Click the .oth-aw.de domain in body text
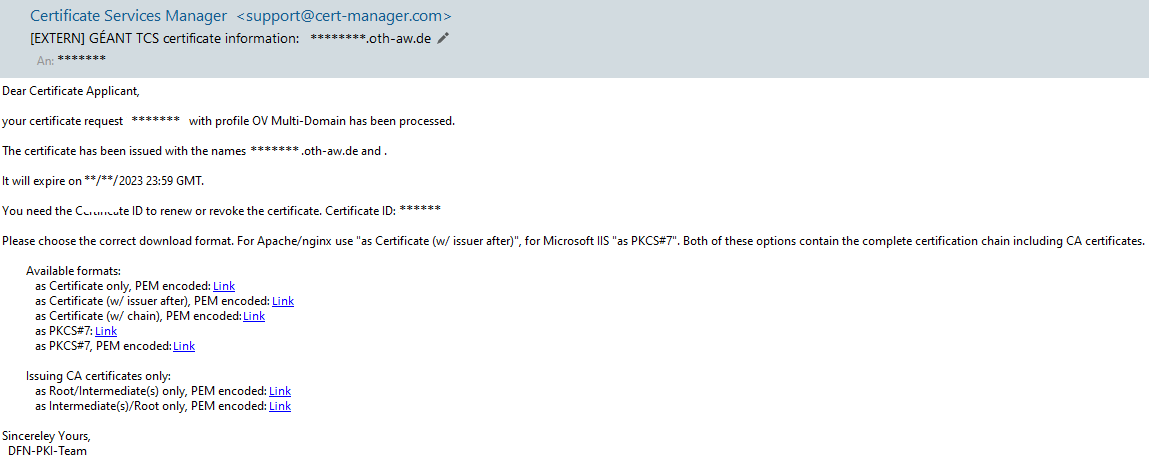Image resolution: width=1149 pixels, height=472 pixels. pyautogui.click(x=330, y=151)
